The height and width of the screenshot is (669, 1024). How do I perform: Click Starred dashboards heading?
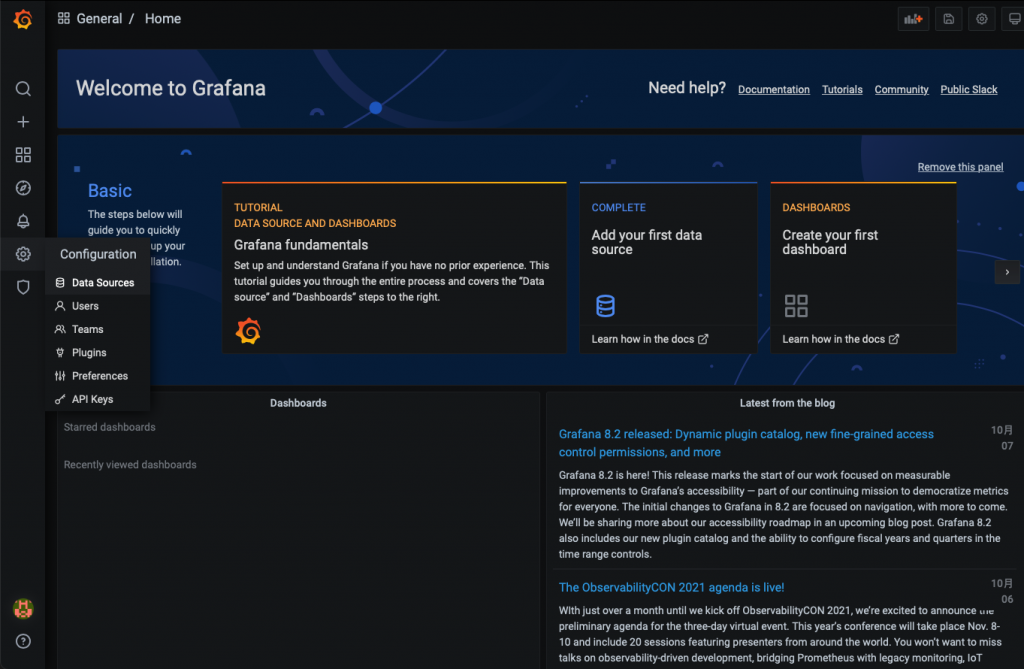pyautogui.click(x=110, y=427)
